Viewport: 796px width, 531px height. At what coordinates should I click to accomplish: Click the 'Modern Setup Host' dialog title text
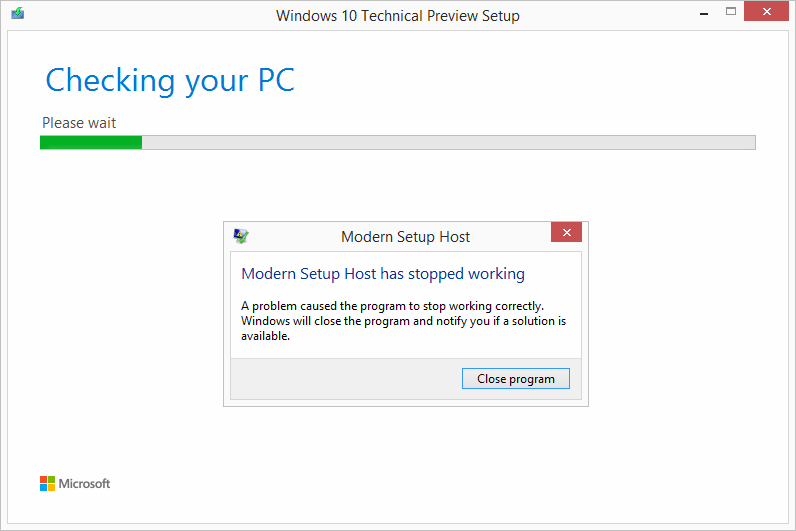tap(406, 237)
